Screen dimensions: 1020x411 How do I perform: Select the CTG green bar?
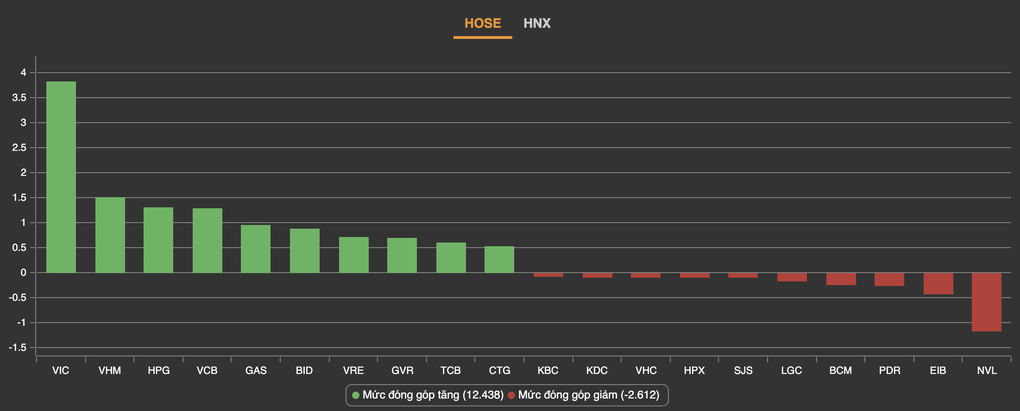[499, 259]
